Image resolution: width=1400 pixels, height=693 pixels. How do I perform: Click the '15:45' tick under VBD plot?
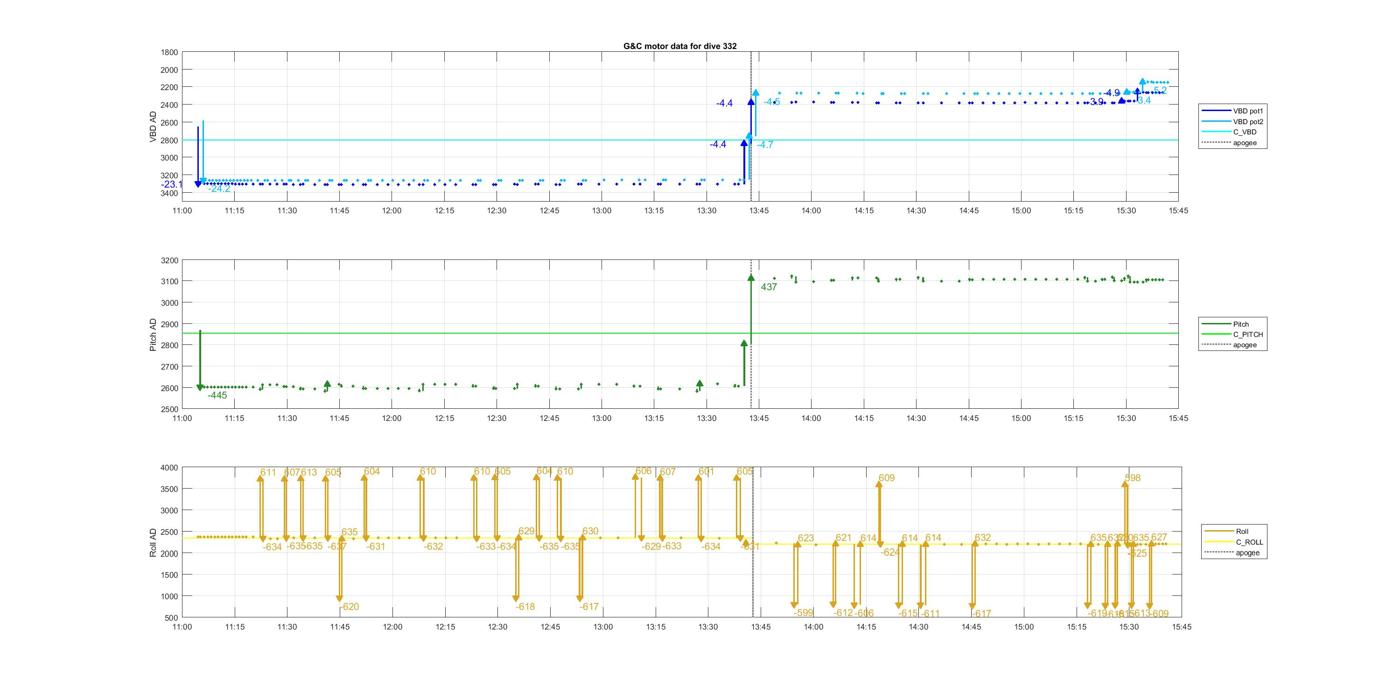point(1178,210)
